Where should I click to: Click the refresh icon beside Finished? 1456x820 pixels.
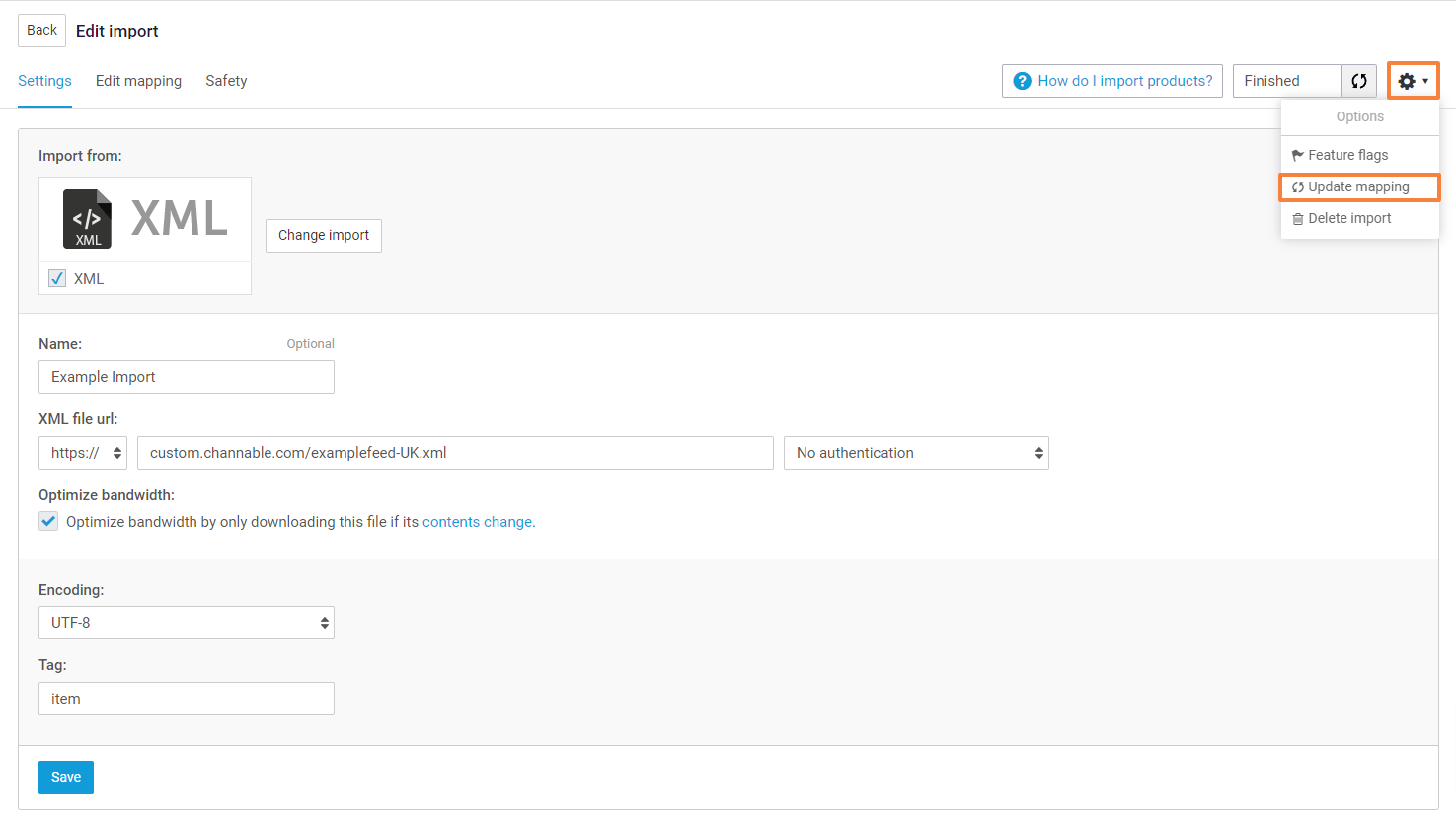point(1359,81)
